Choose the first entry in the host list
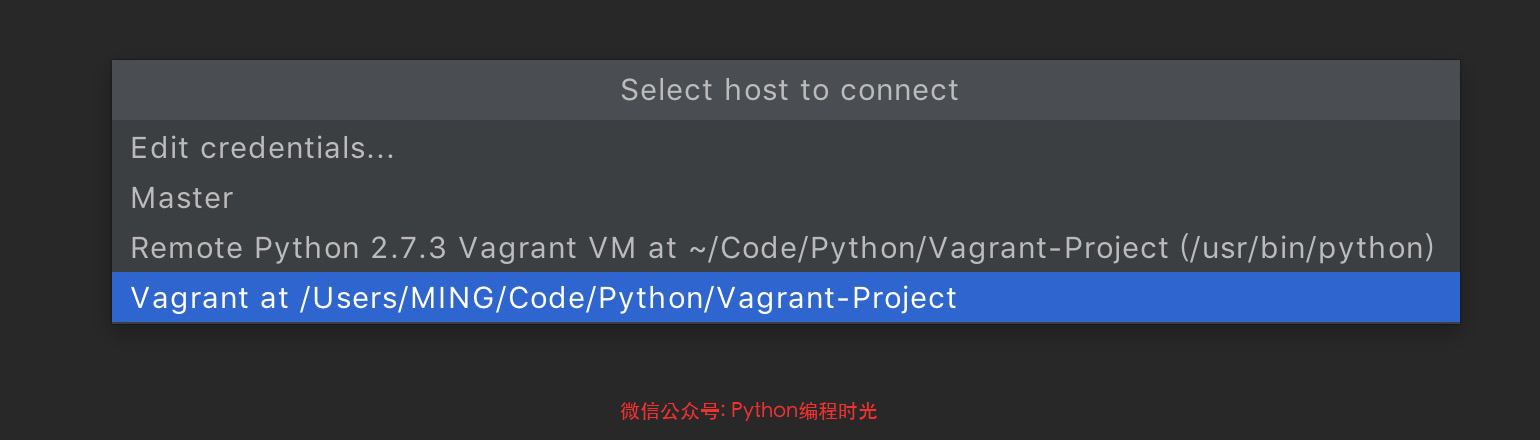The image size is (1540, 440). point(262,149)
